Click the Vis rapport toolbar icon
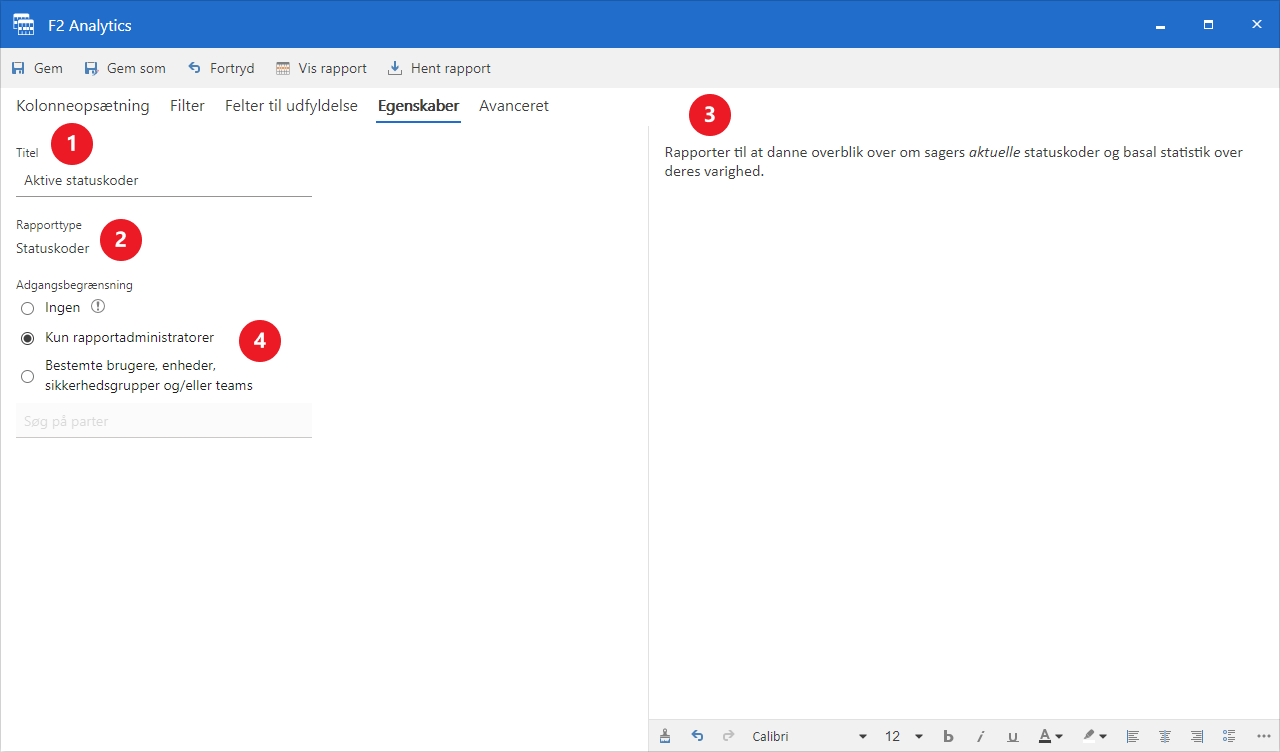Viewport: 1280px width, 752px height. click(283, 69)
